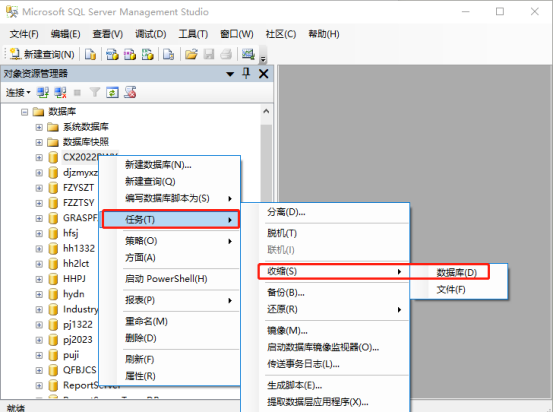
Task: Choose 备份(B)... from the tasks submenu
Action: [286, 293]
